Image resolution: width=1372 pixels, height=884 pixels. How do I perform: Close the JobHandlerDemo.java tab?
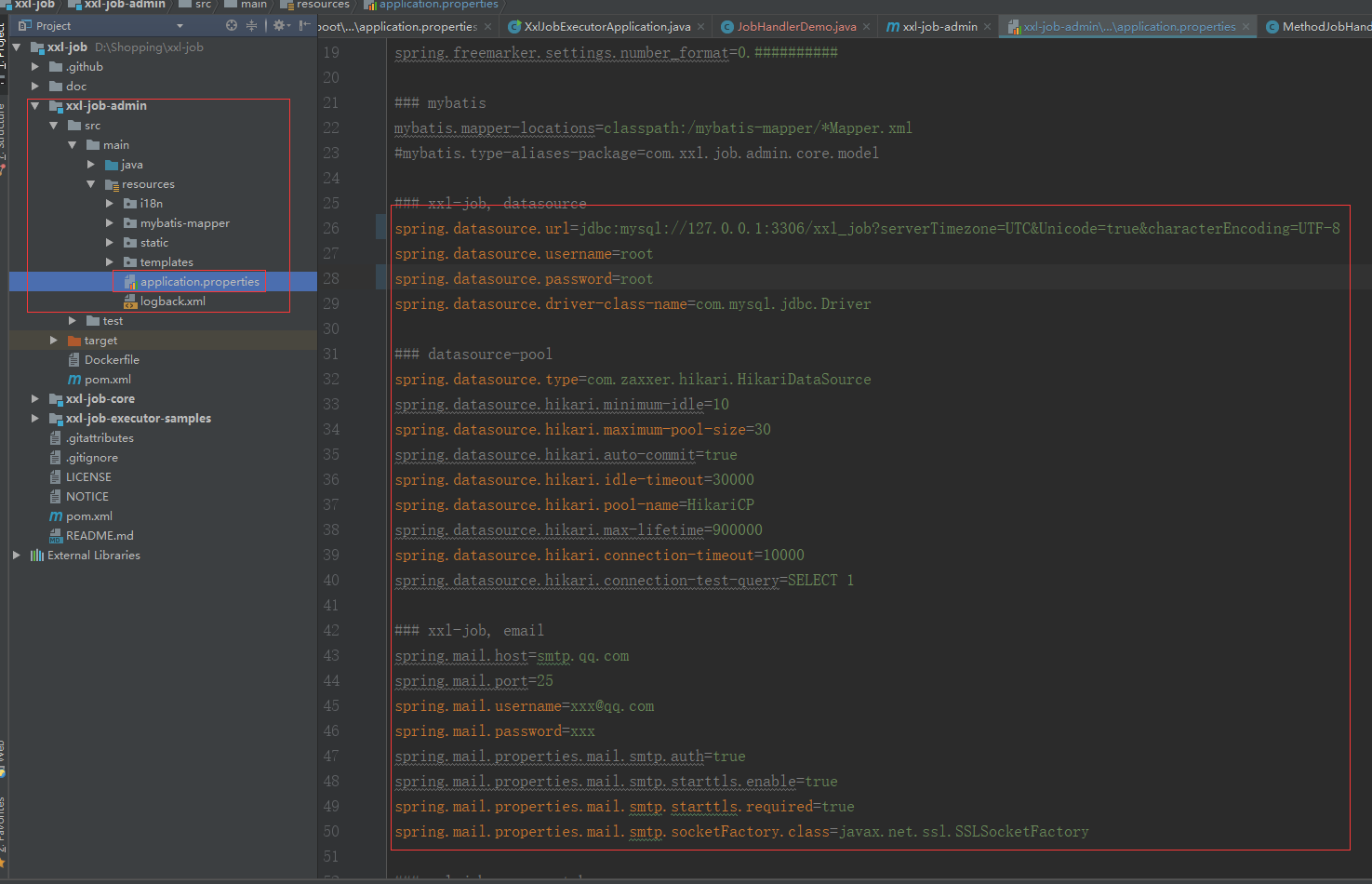point(866,27)
